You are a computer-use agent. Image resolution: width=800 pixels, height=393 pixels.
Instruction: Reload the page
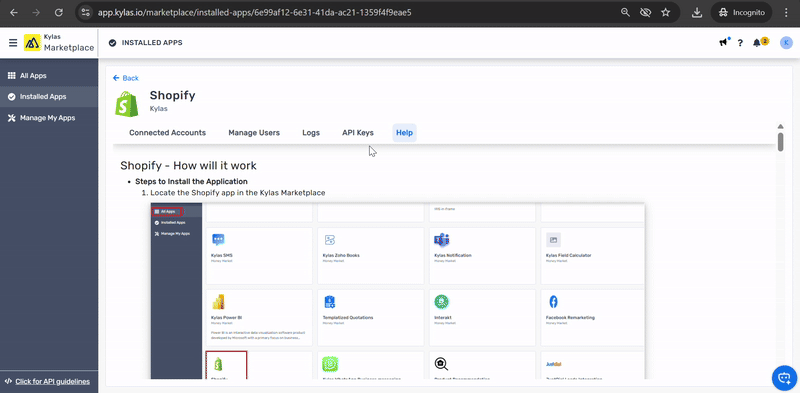59,13
